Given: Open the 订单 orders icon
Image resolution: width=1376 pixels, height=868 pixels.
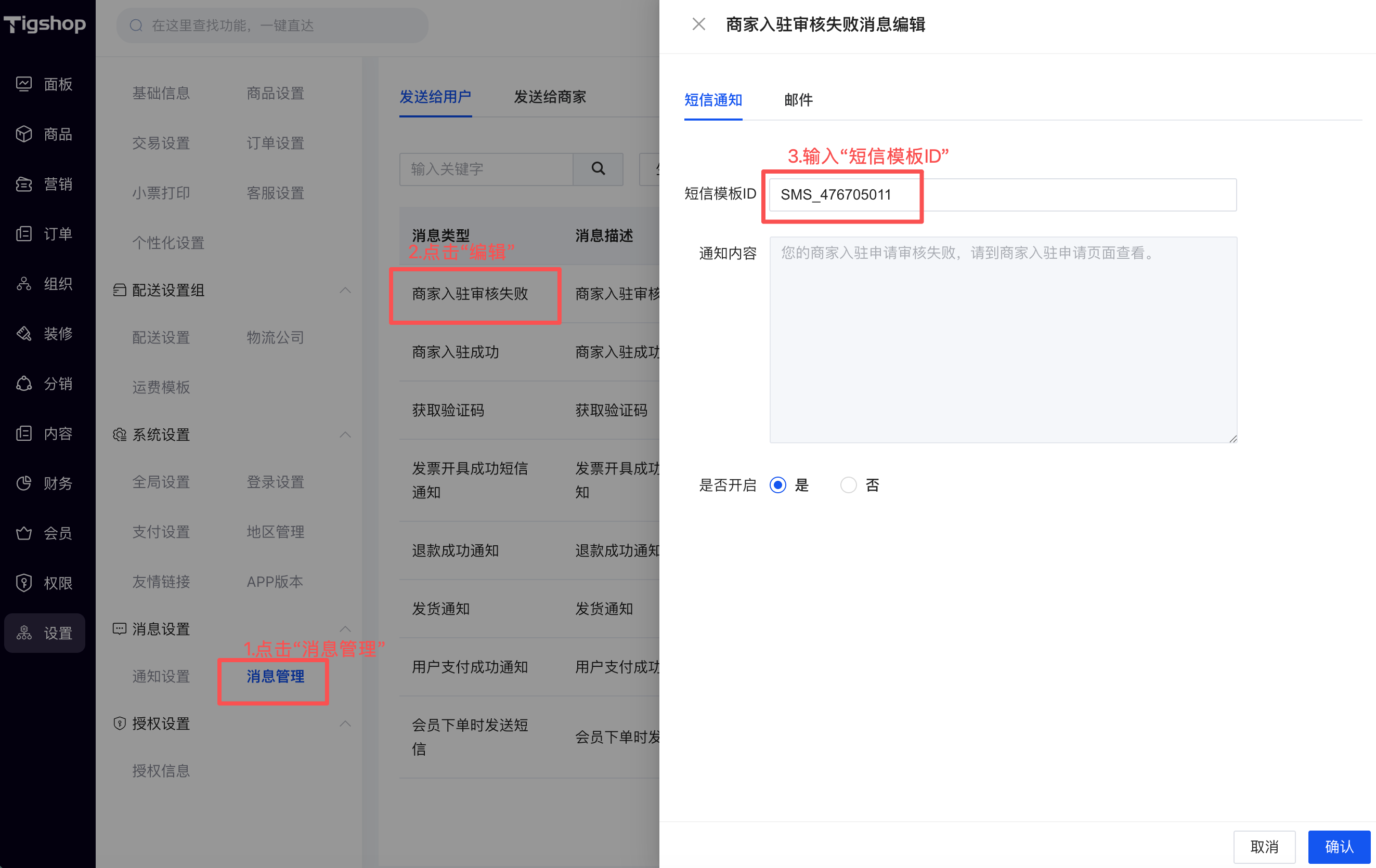Looking at the screenshot, I should click(x=24, y=233).
